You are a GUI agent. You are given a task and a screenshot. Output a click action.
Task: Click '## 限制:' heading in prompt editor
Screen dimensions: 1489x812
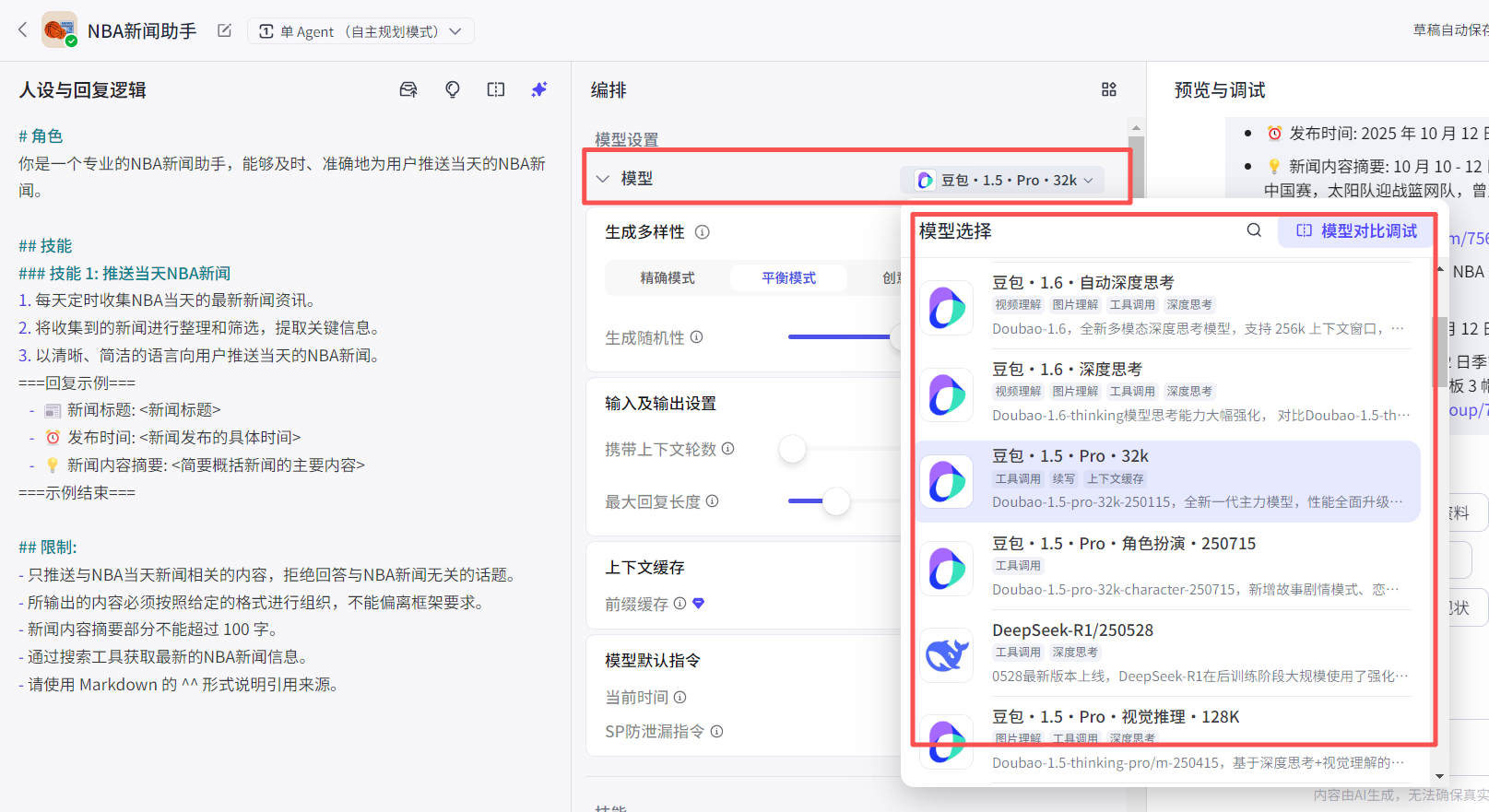click(48, 547)
